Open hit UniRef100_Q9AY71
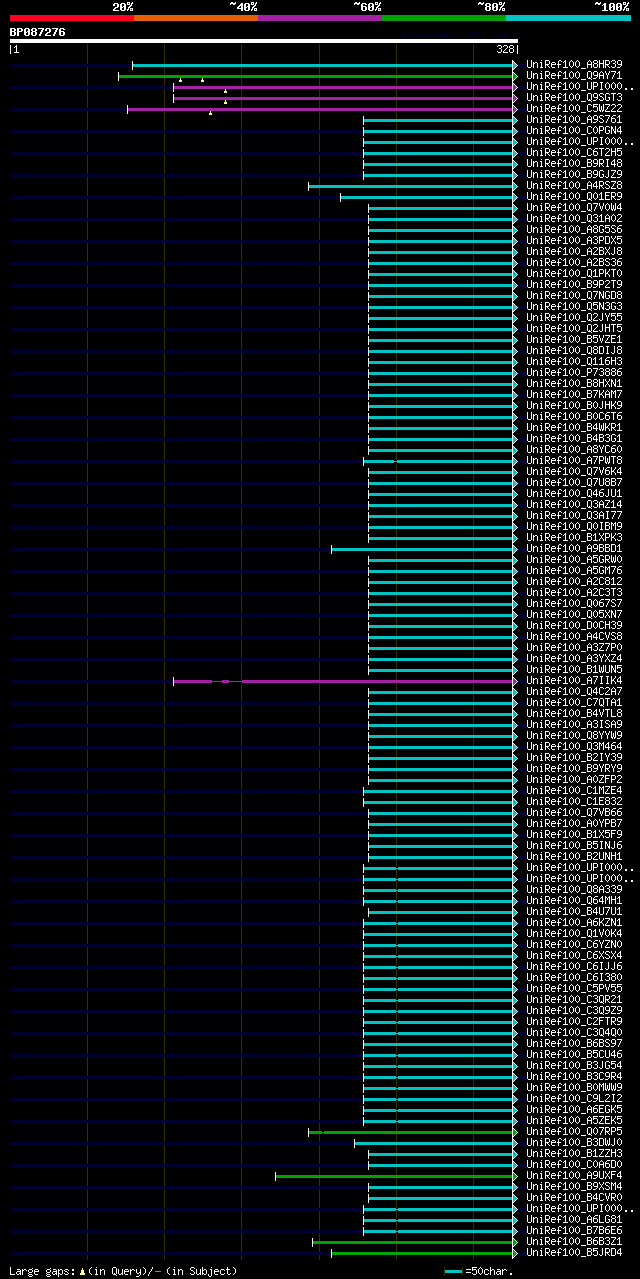The height and width of the screenshot is (1279, 640). [574, 75]
